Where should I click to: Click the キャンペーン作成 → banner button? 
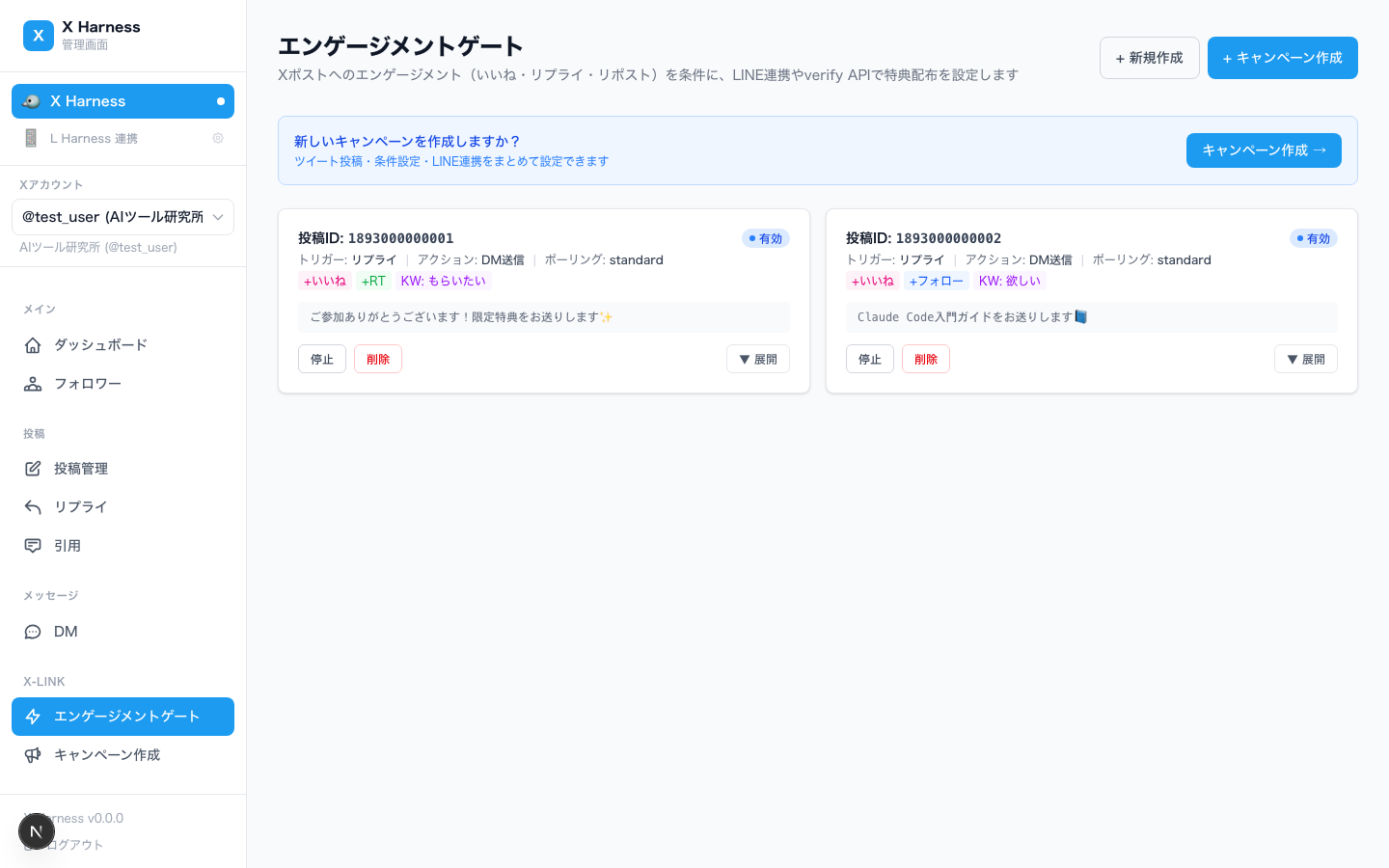pos(1264,149)
